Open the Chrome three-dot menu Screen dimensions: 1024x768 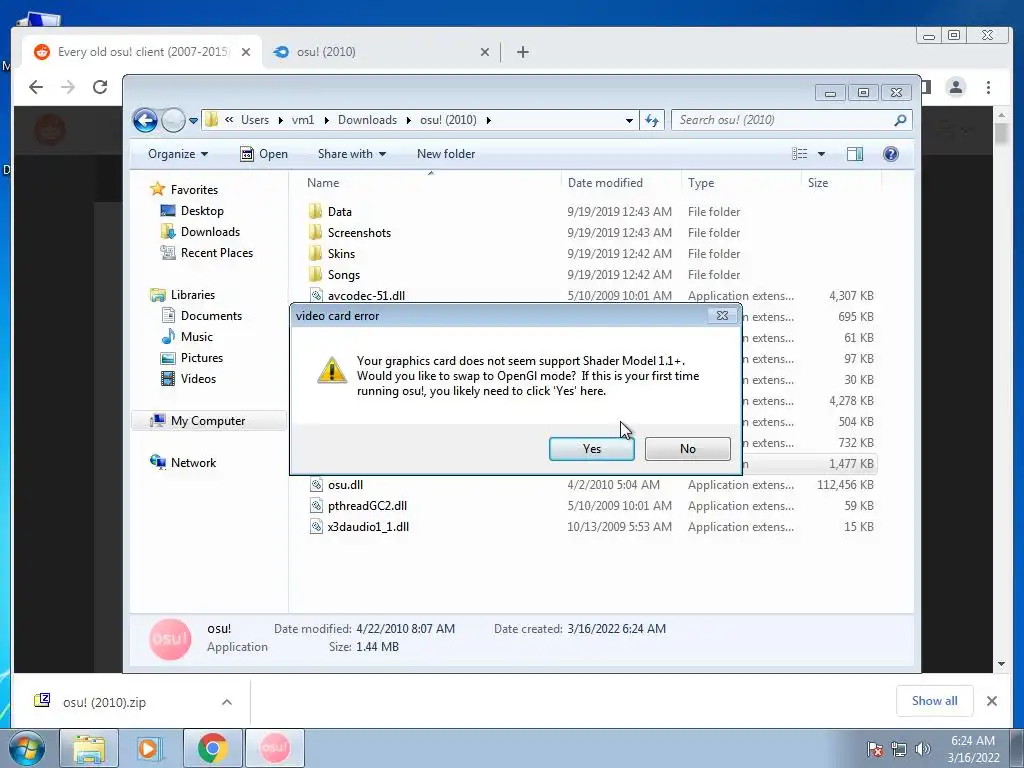click(x=988, y=87)
